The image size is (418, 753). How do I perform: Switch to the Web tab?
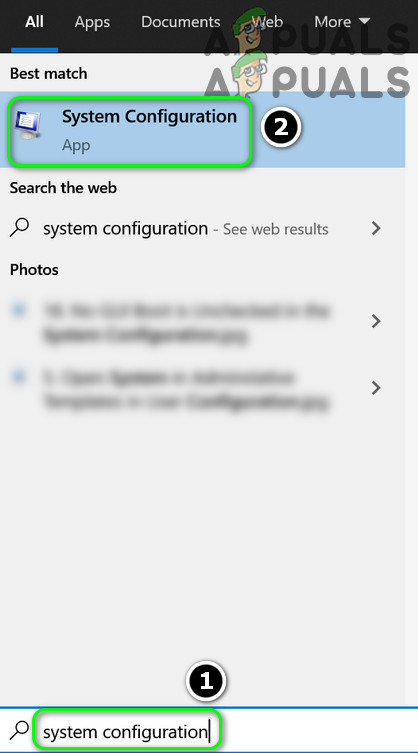(x=267, y=22)
